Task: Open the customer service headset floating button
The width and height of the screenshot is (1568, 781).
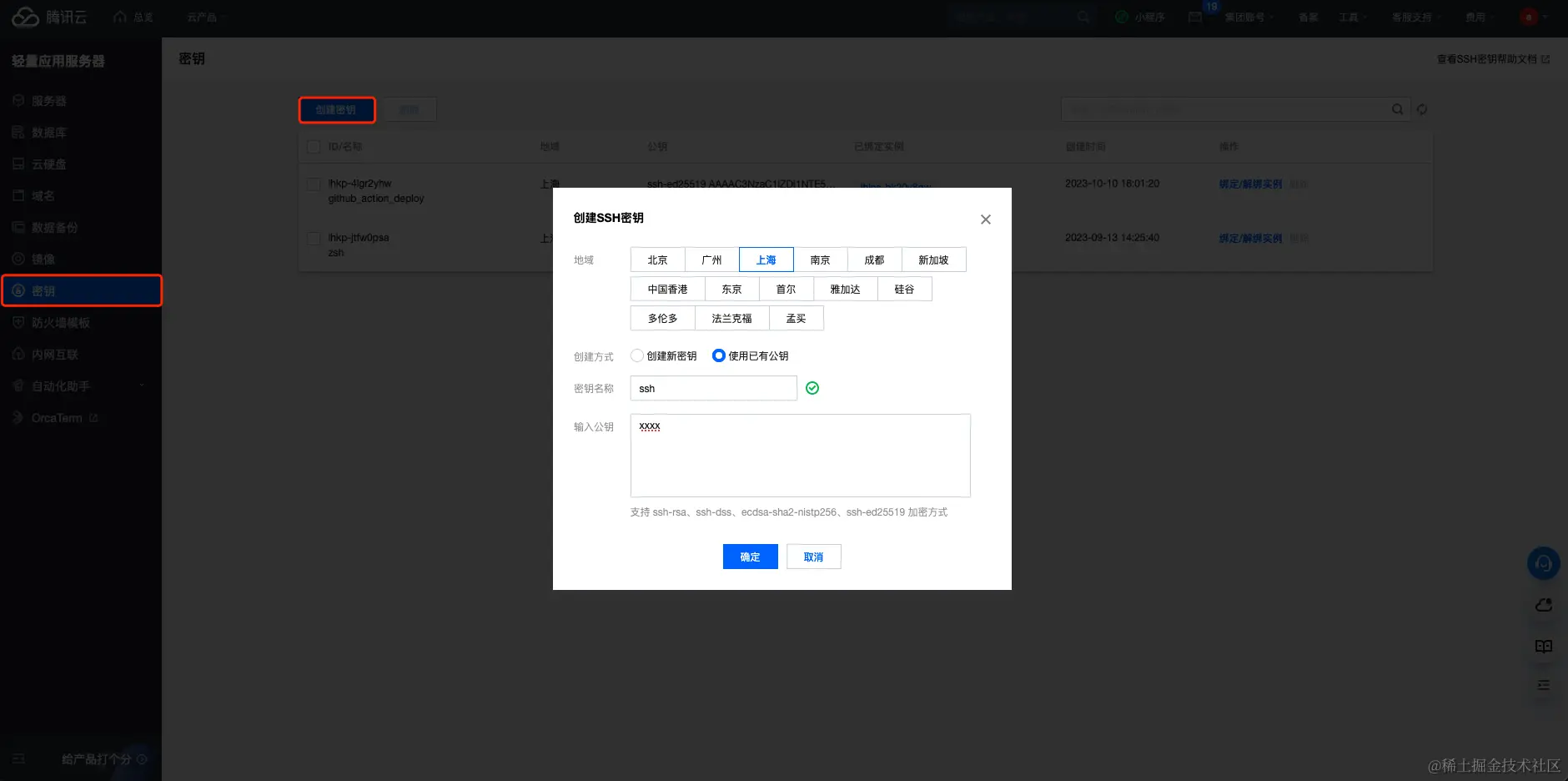Action: click(1544, 563)
